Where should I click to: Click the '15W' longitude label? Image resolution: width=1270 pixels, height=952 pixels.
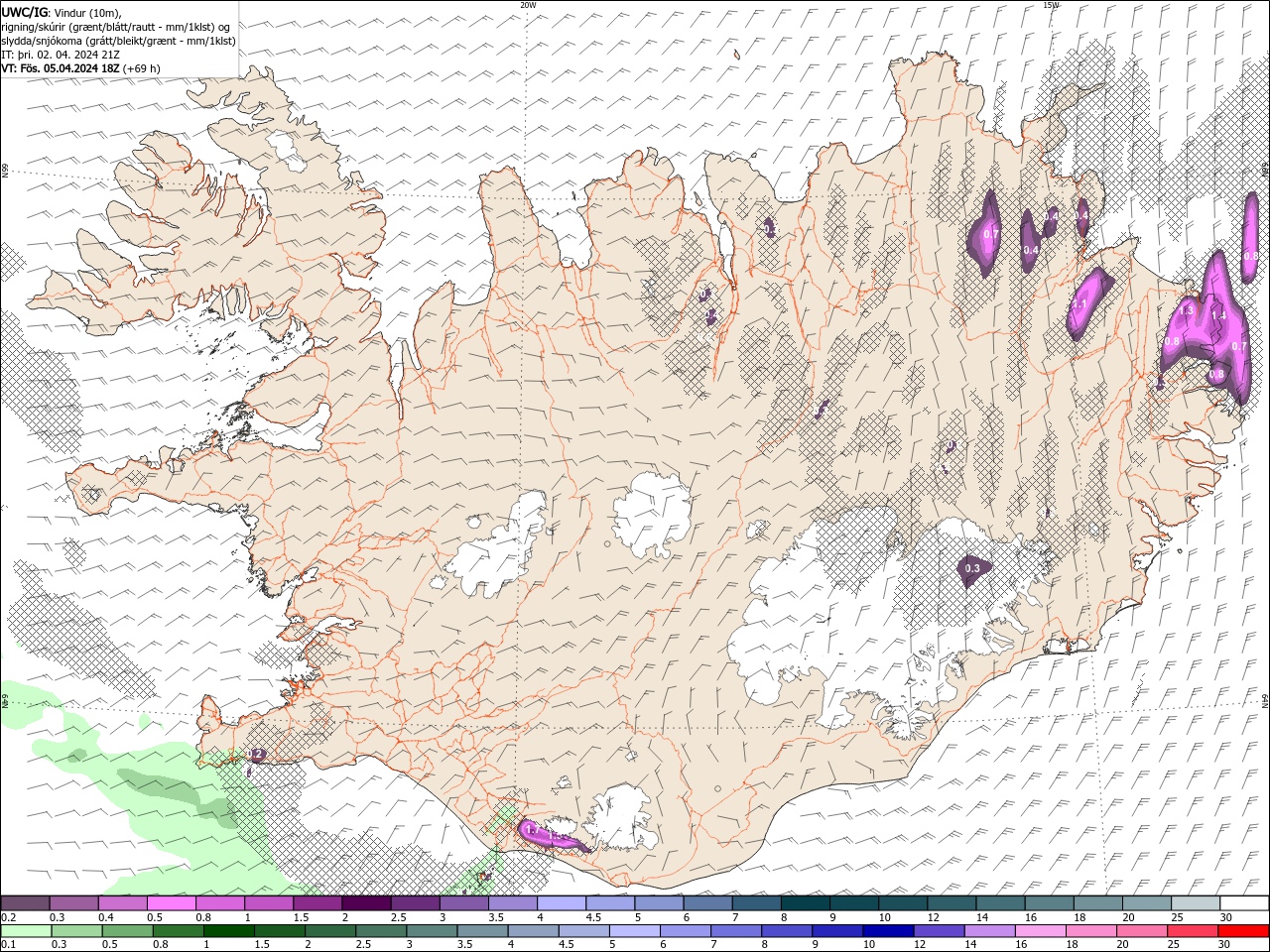click(1050, 5)
